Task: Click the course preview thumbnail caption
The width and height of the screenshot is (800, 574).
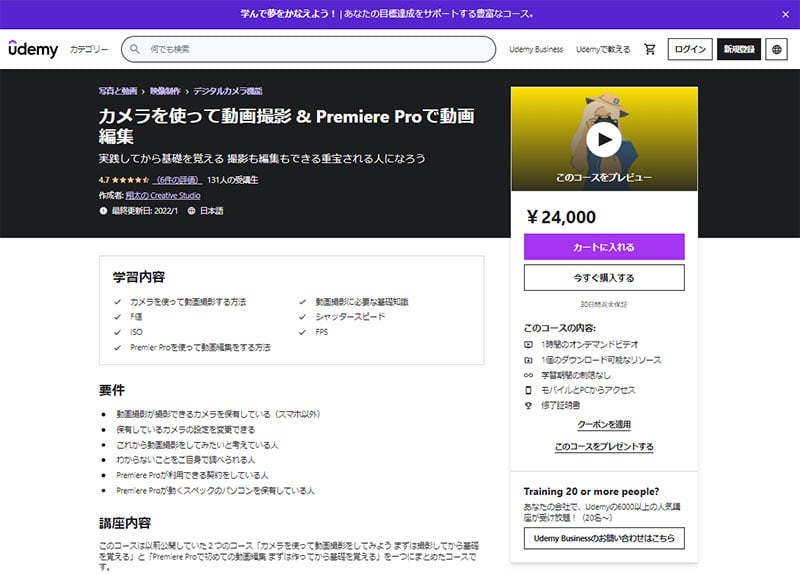Action: click(x=604, y=177)
